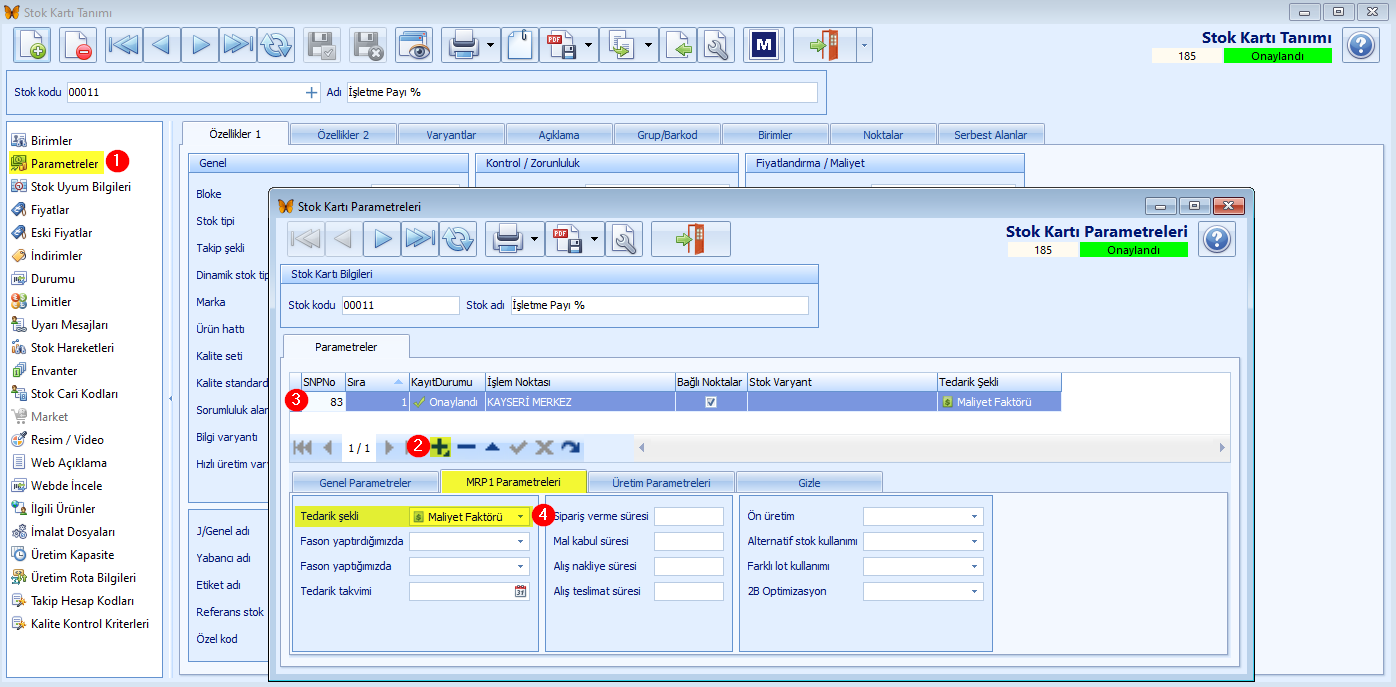The height and width of the screenshot is (687, 1396).
Task: Open wrench settings in Stok Kartı Tanımı toolbar
Action: [x=716, y=45]
